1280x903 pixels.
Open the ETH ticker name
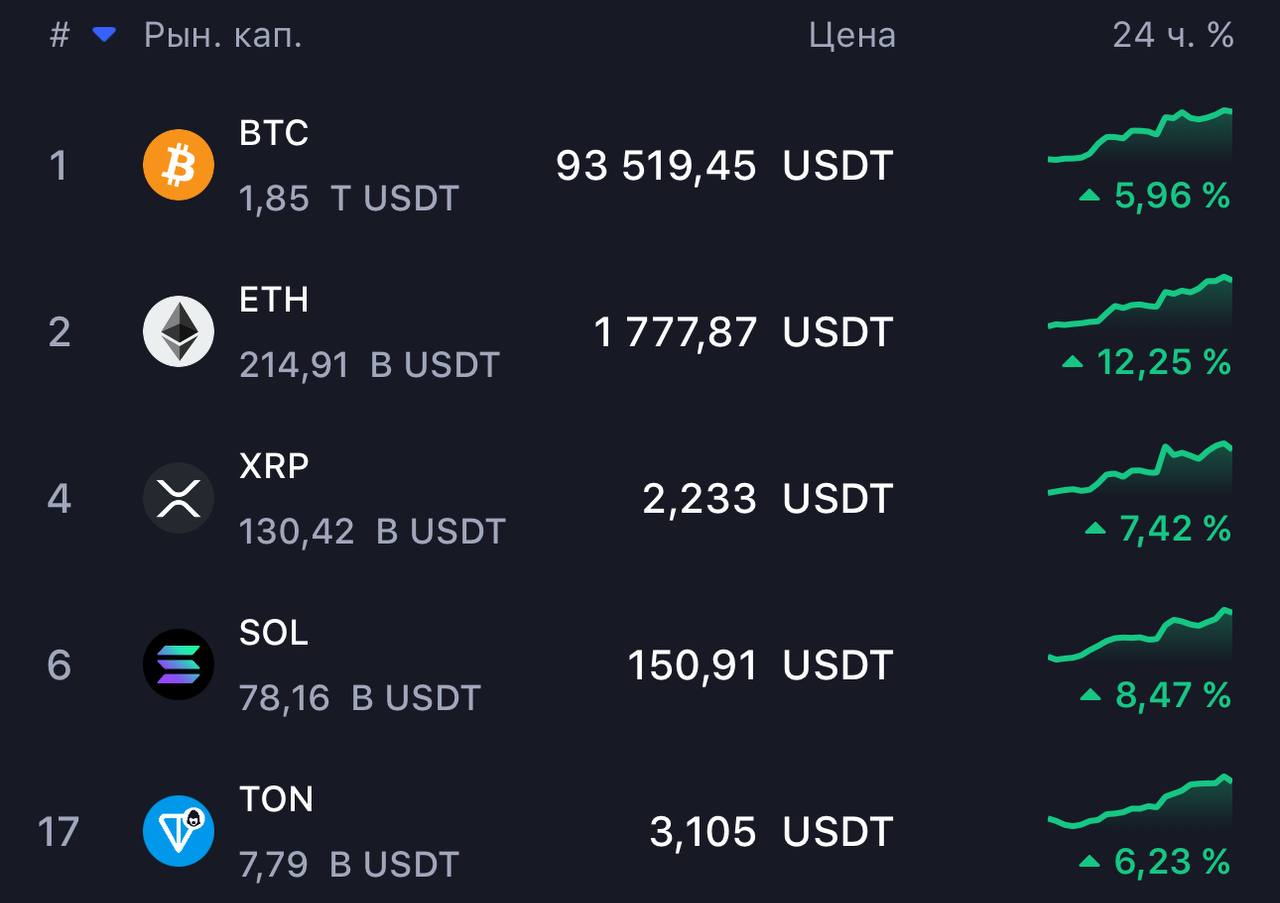pyautogui.click(x=274, y=299)
